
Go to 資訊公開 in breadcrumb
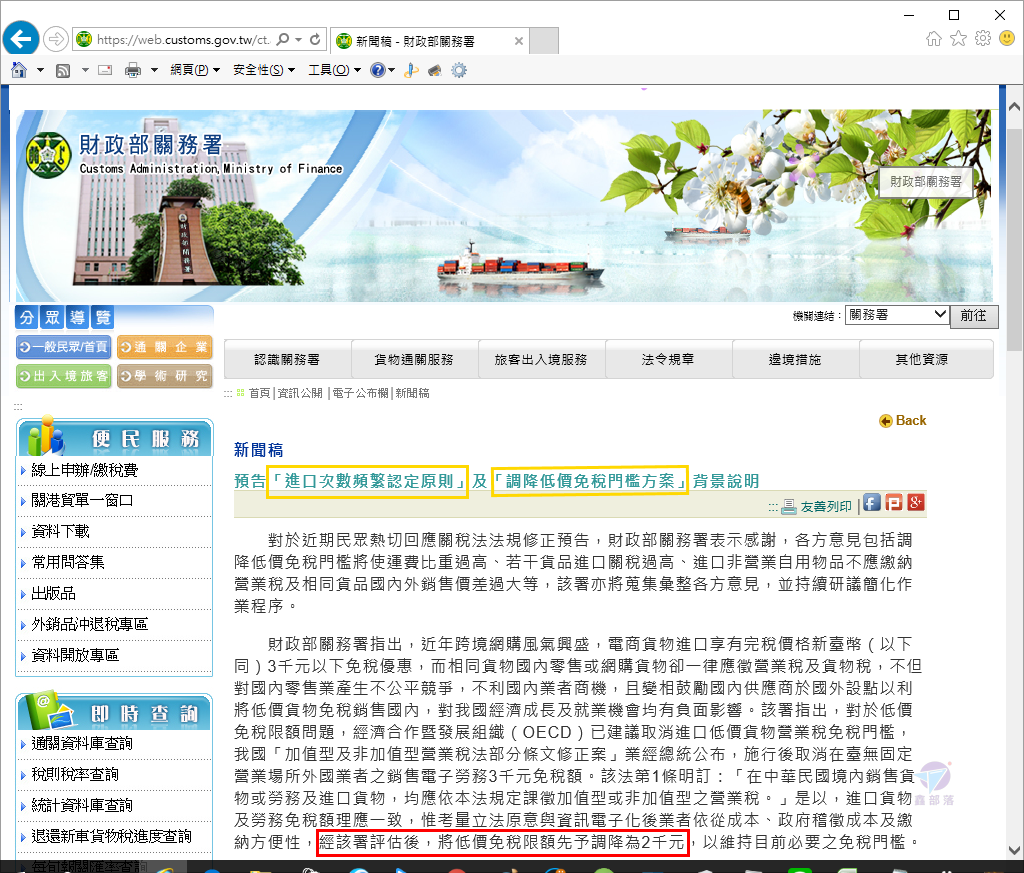[300, 393]
